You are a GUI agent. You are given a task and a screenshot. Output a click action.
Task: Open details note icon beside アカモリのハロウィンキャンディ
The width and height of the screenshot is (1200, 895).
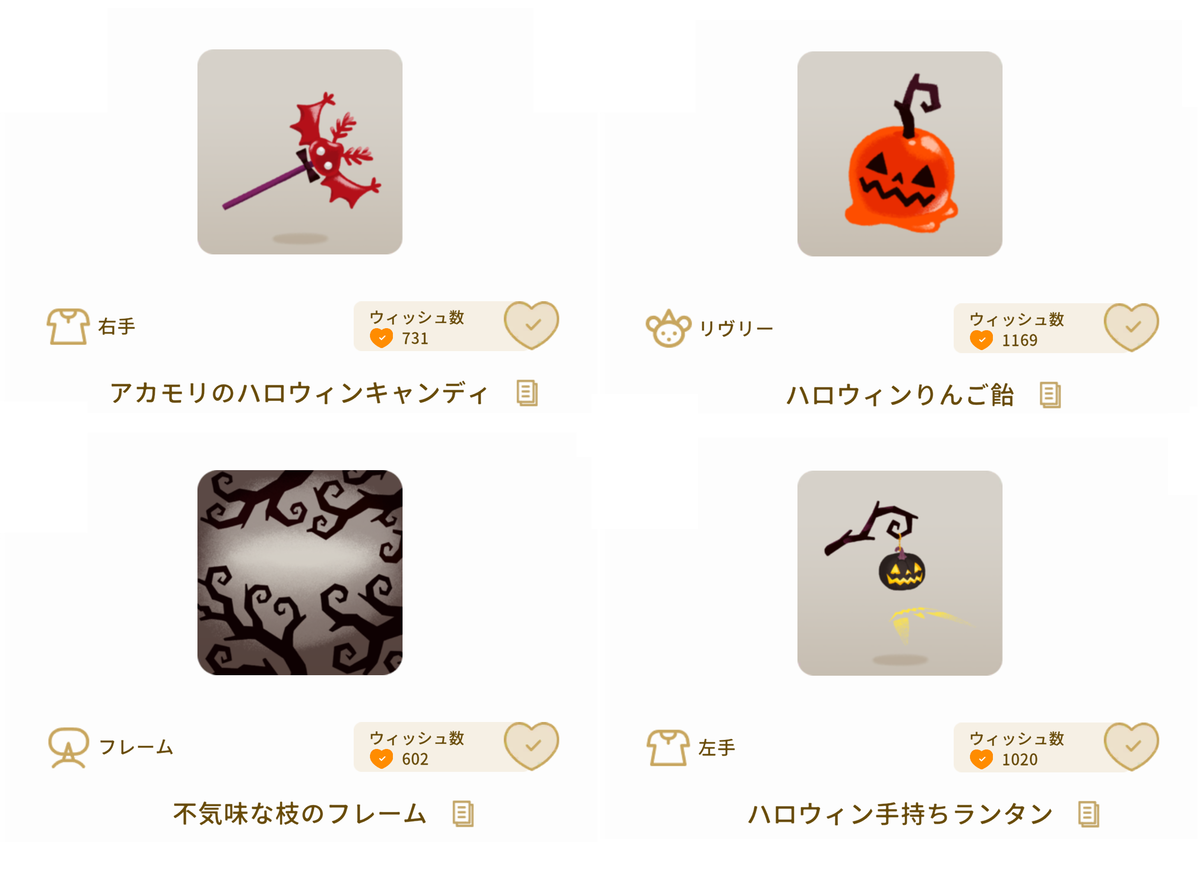pos(527,393)
